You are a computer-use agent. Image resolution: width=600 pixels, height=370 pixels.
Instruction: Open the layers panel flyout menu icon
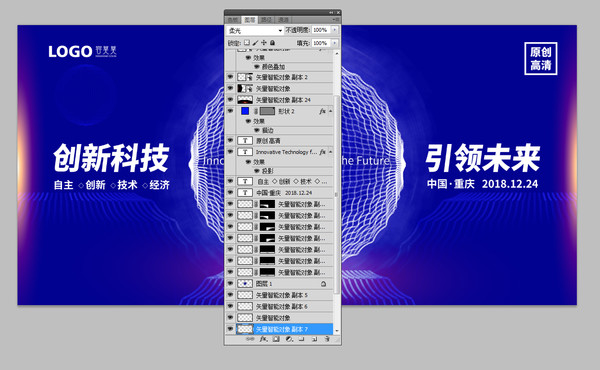[x=335, y=20]
